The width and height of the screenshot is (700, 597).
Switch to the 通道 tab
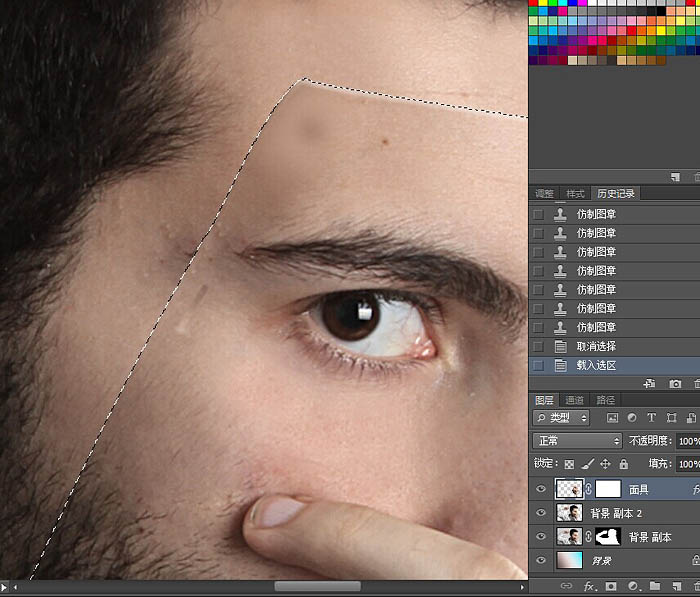click(574, 400)
